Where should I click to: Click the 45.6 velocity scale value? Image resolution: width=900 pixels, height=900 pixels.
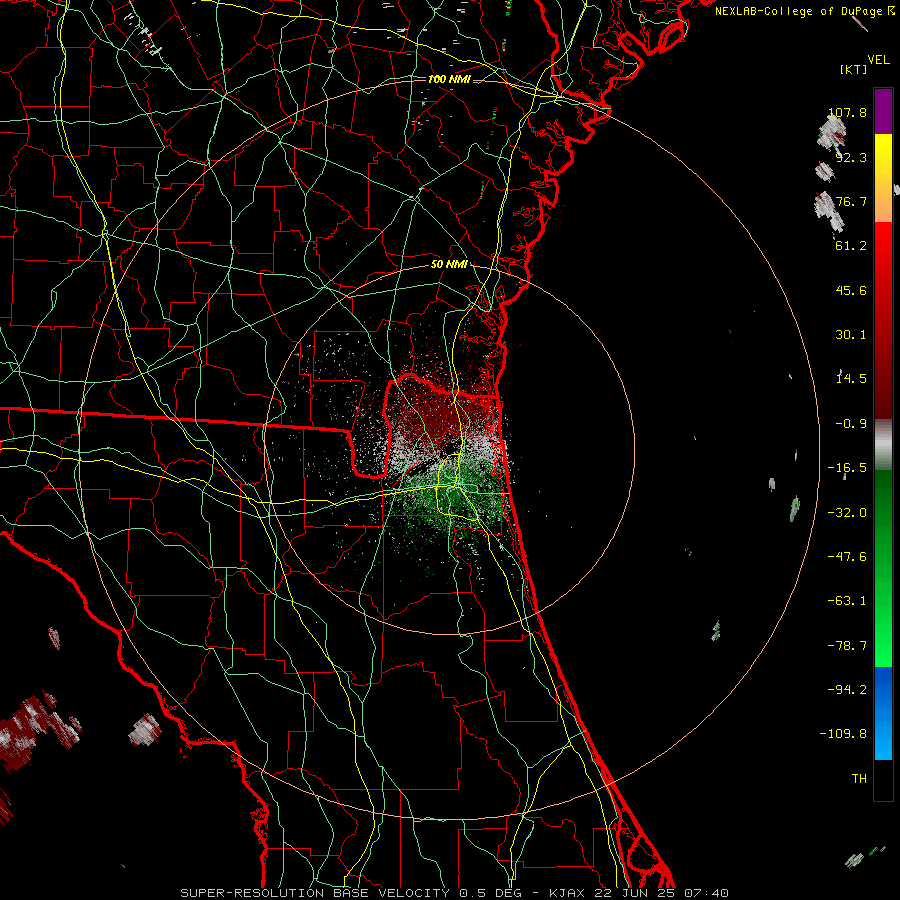(851, 290)
